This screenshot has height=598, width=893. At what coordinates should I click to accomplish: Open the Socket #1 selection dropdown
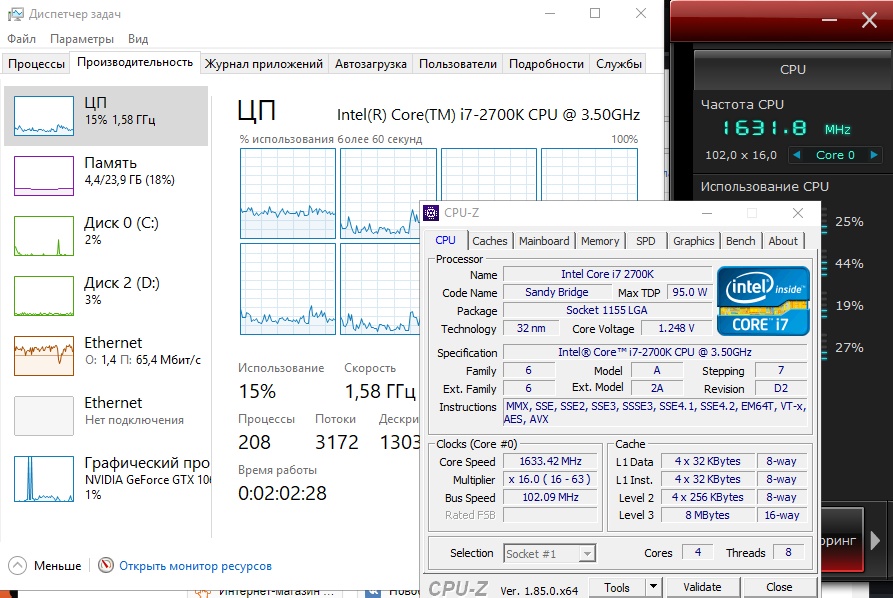[550, 553]
